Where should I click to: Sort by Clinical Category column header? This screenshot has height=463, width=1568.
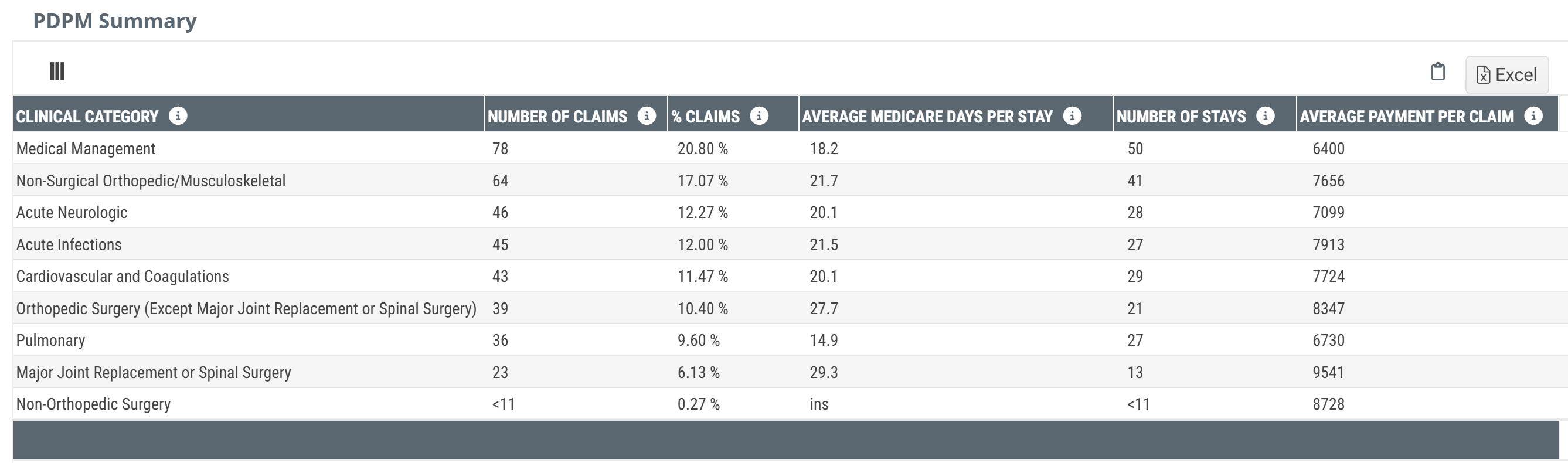tap(87, 116)
